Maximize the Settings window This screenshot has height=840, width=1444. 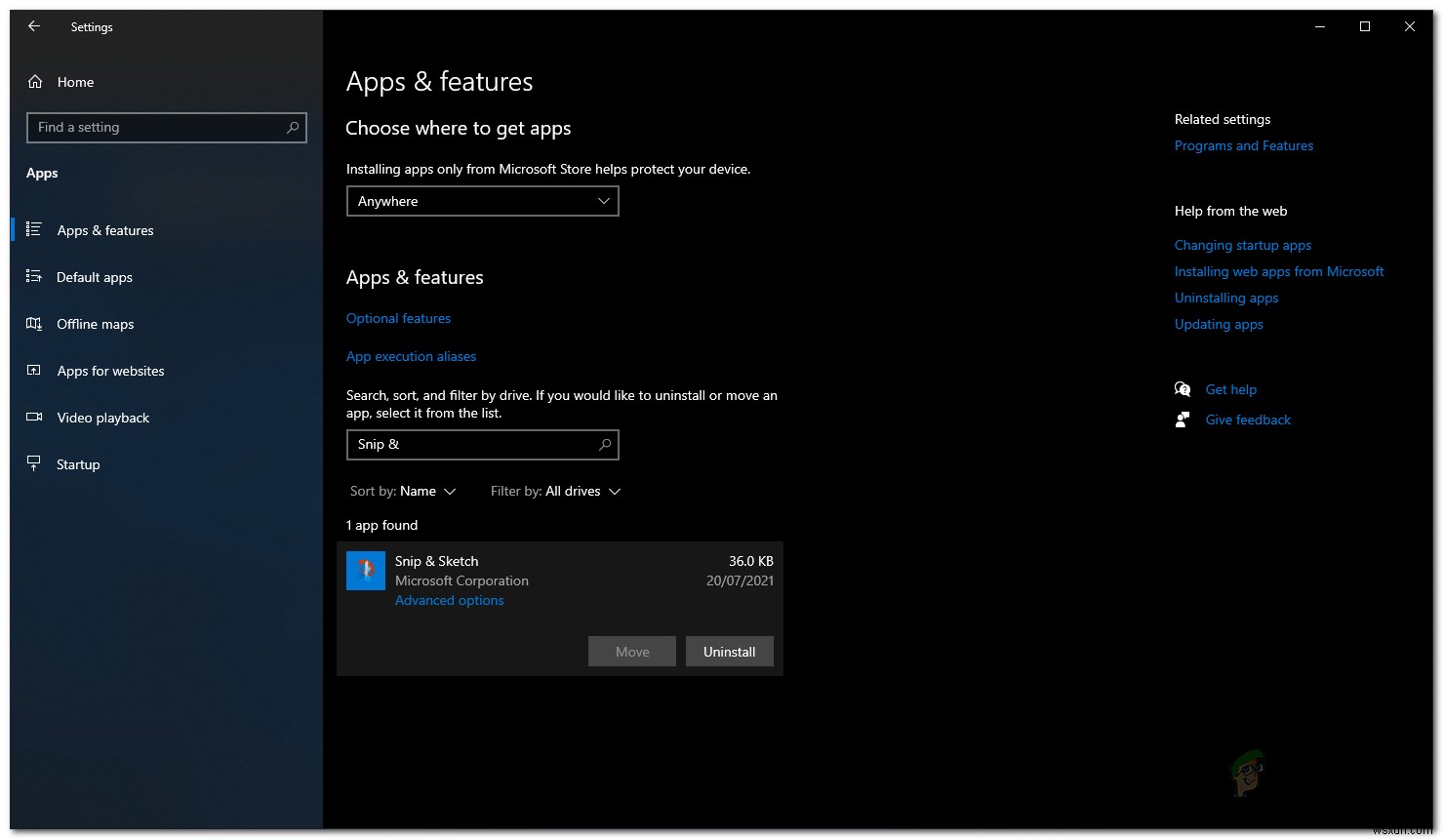coord(1365,26)
